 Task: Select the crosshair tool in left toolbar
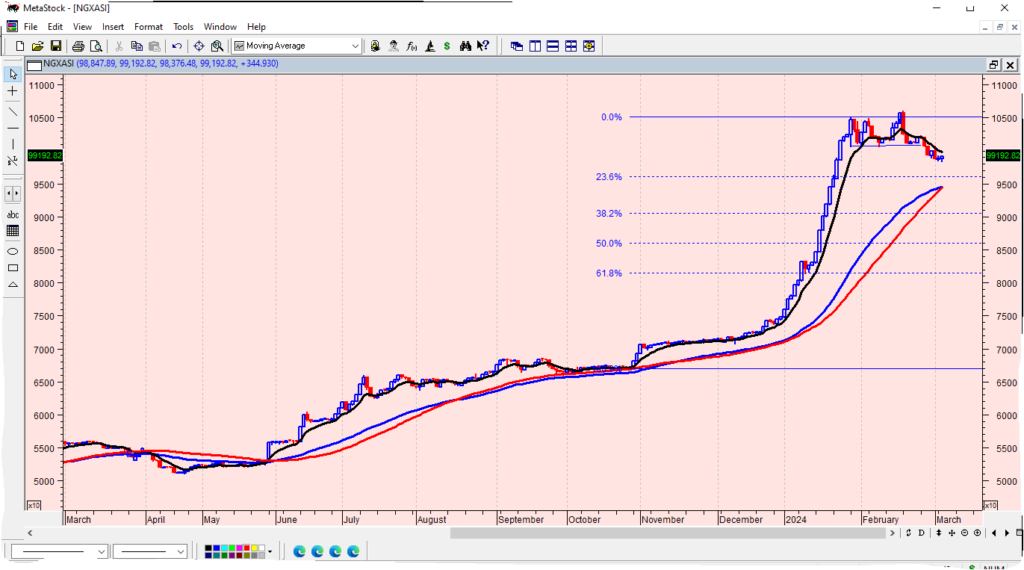point(13,91)
